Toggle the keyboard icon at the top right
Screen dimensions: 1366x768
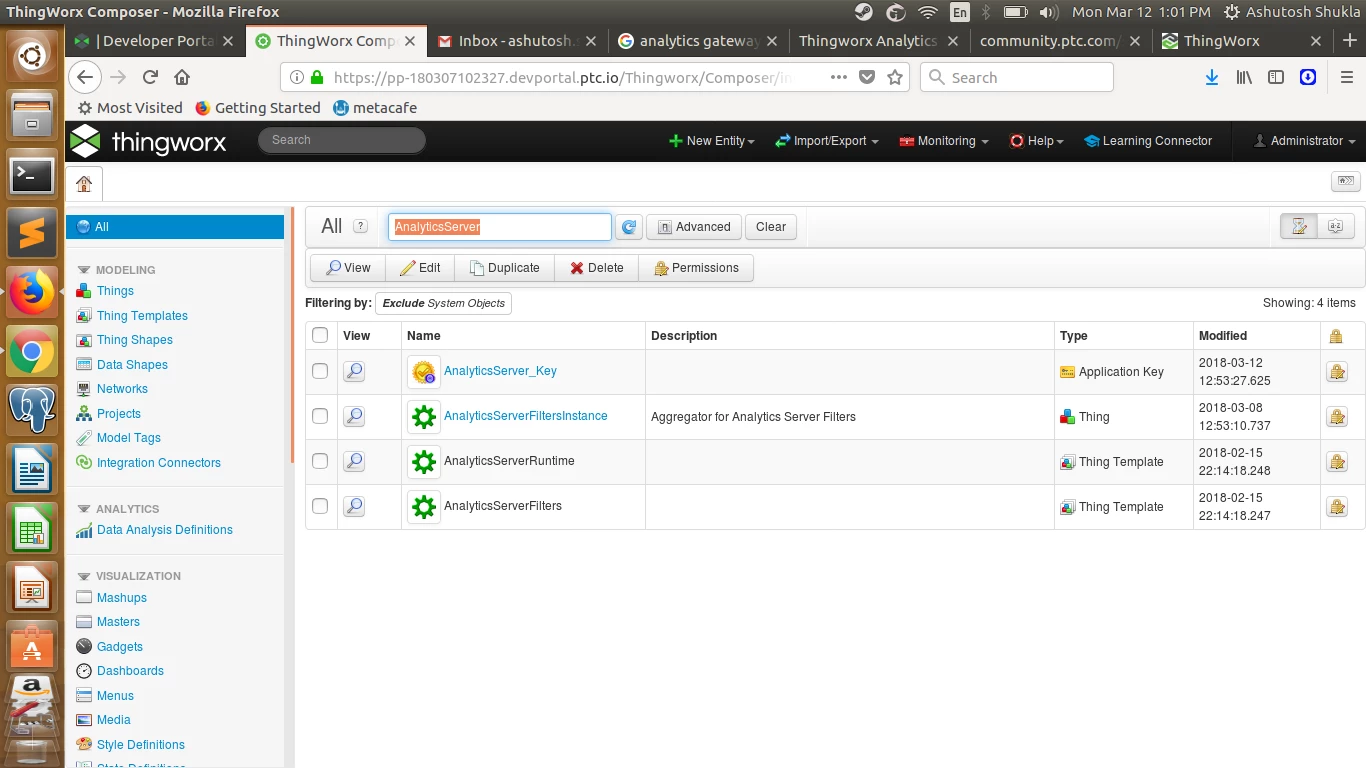point(1346,181)
